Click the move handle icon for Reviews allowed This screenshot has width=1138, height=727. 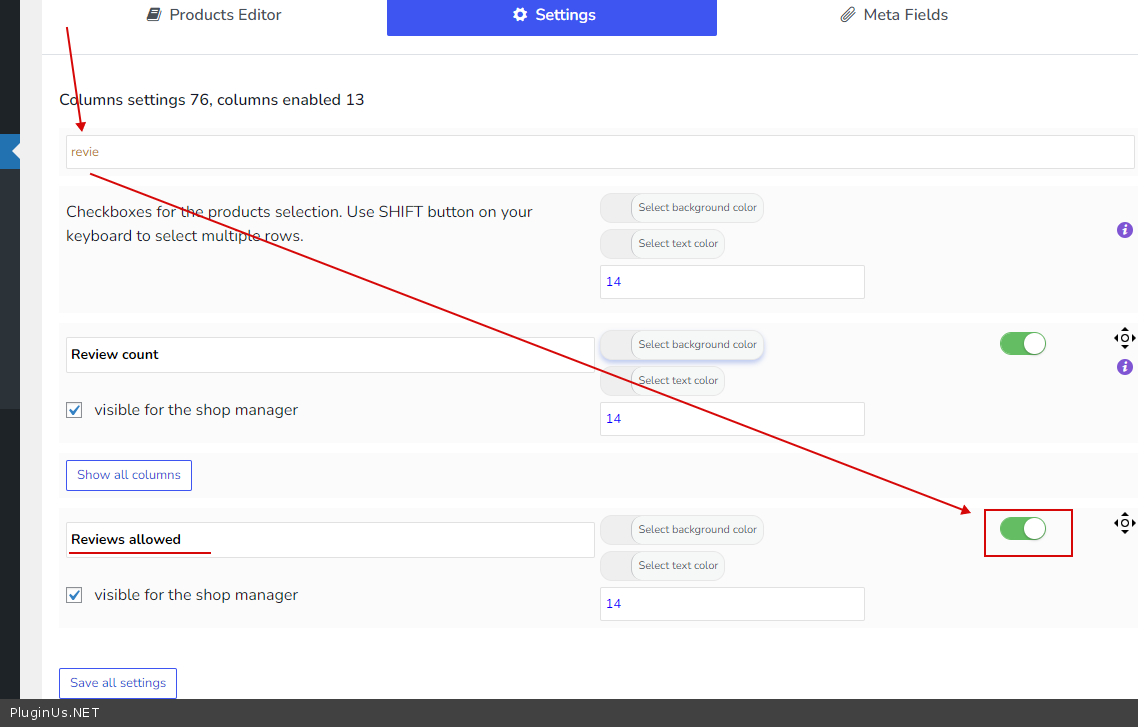(x=1124, y=523)
